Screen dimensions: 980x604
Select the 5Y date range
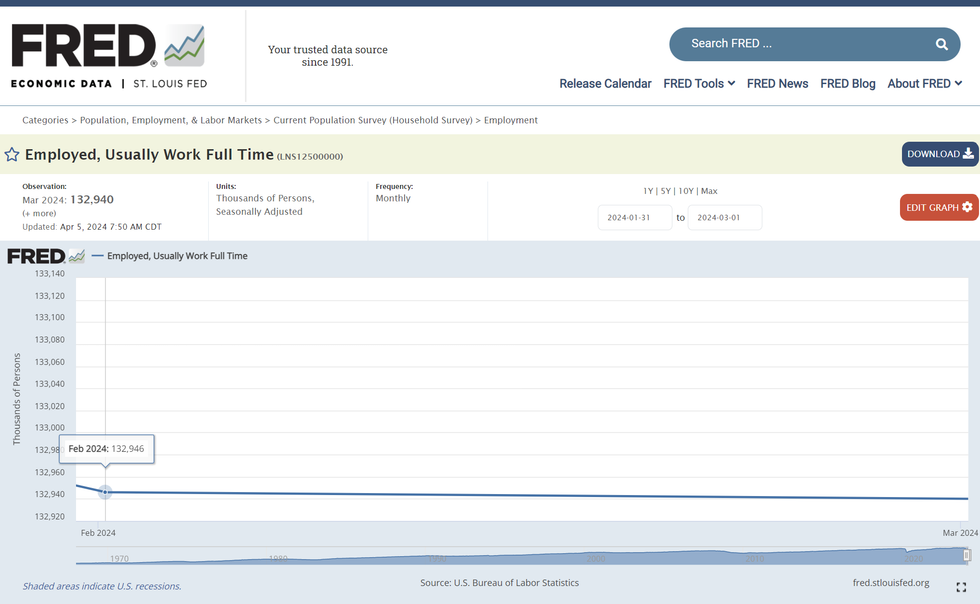(665, 191)
